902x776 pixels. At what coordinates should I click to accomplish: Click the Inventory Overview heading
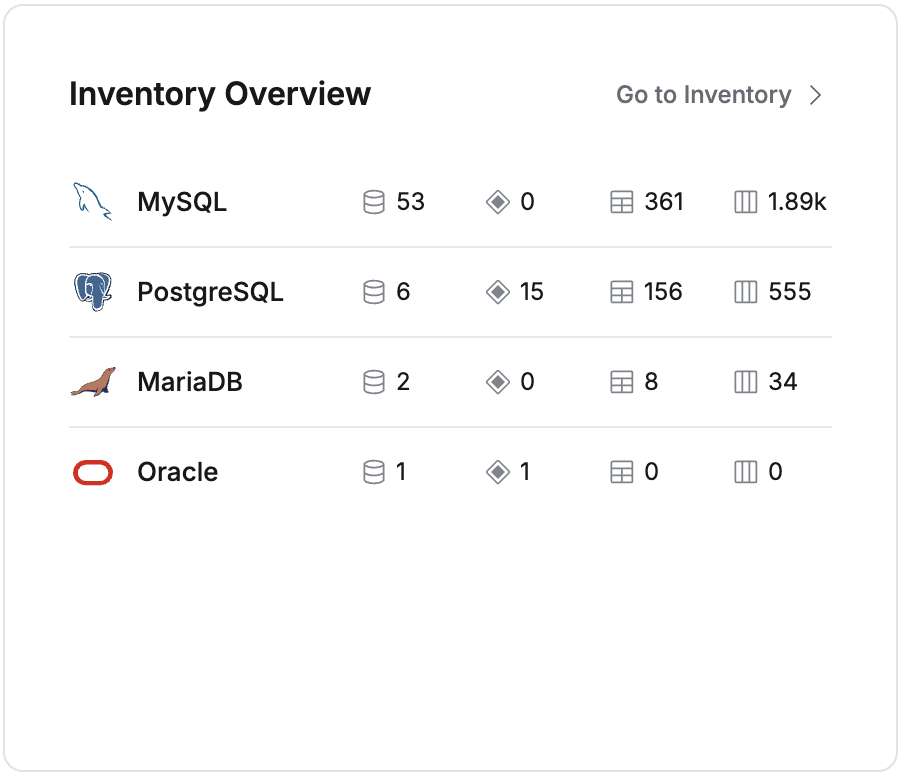[x=220, y=94]
